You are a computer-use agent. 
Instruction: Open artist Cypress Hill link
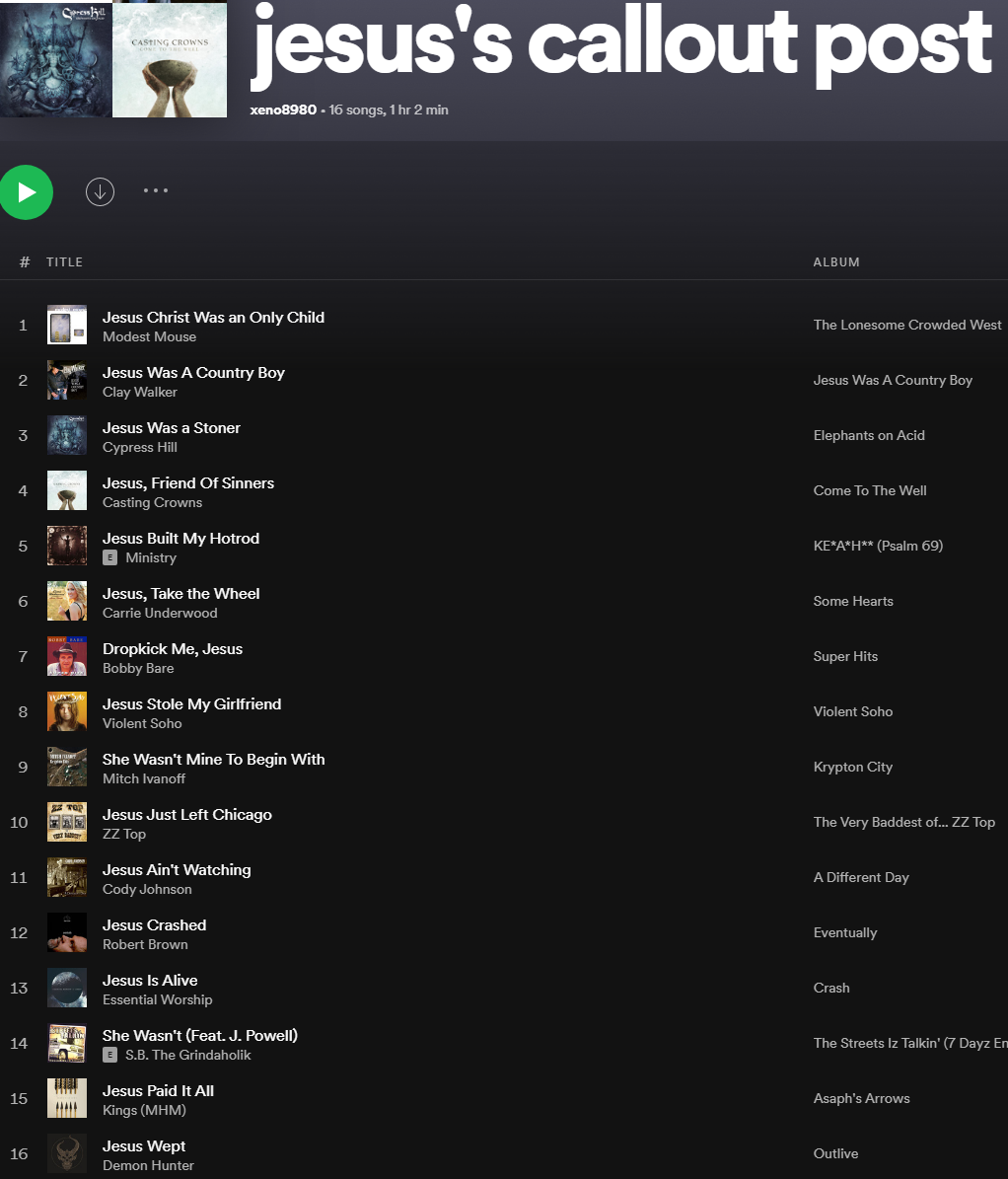(x=140, y=447)
